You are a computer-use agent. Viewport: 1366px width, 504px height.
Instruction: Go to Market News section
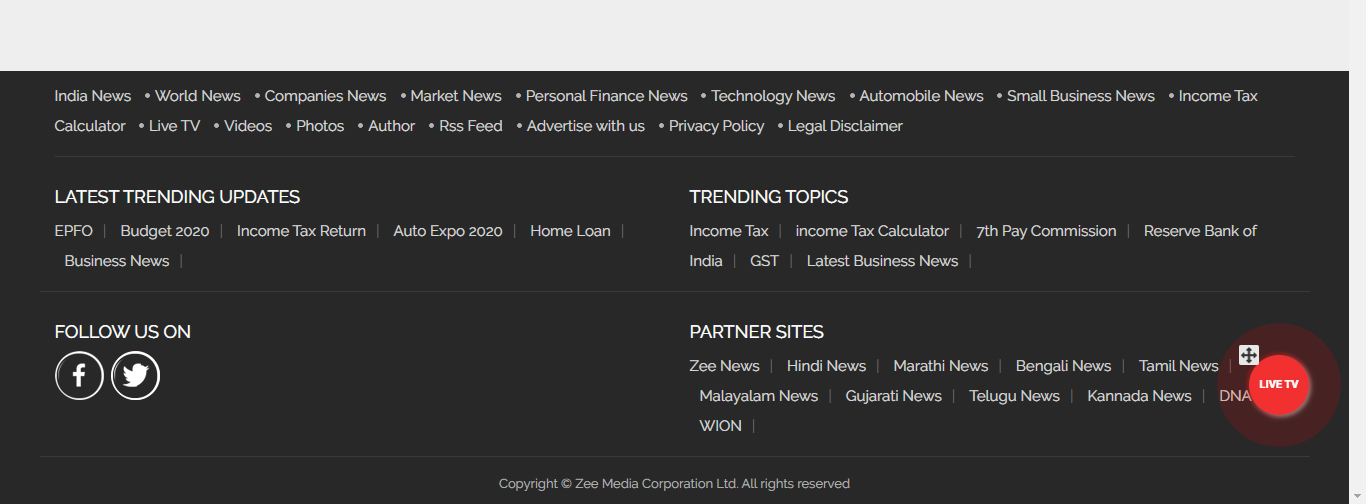pyautogui.click(x=456, y=96)
